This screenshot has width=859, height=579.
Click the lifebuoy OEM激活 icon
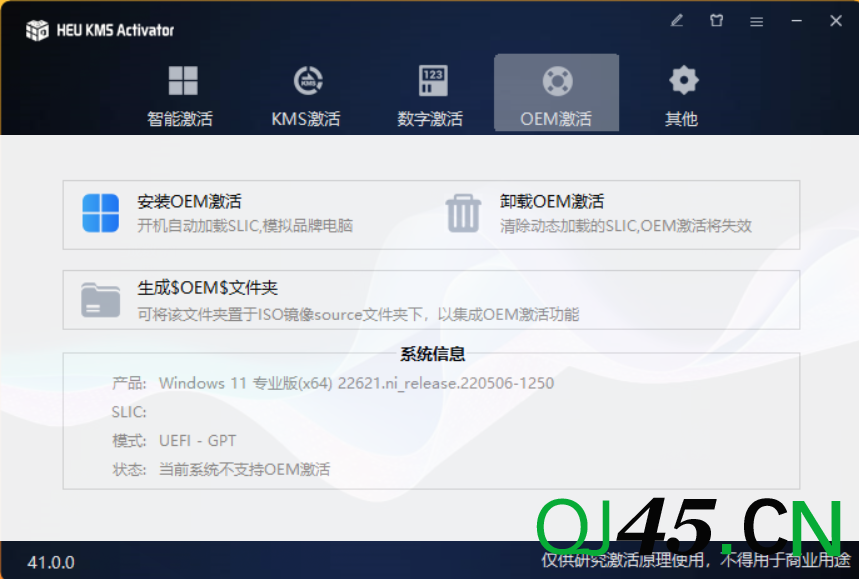pos(558,81)
